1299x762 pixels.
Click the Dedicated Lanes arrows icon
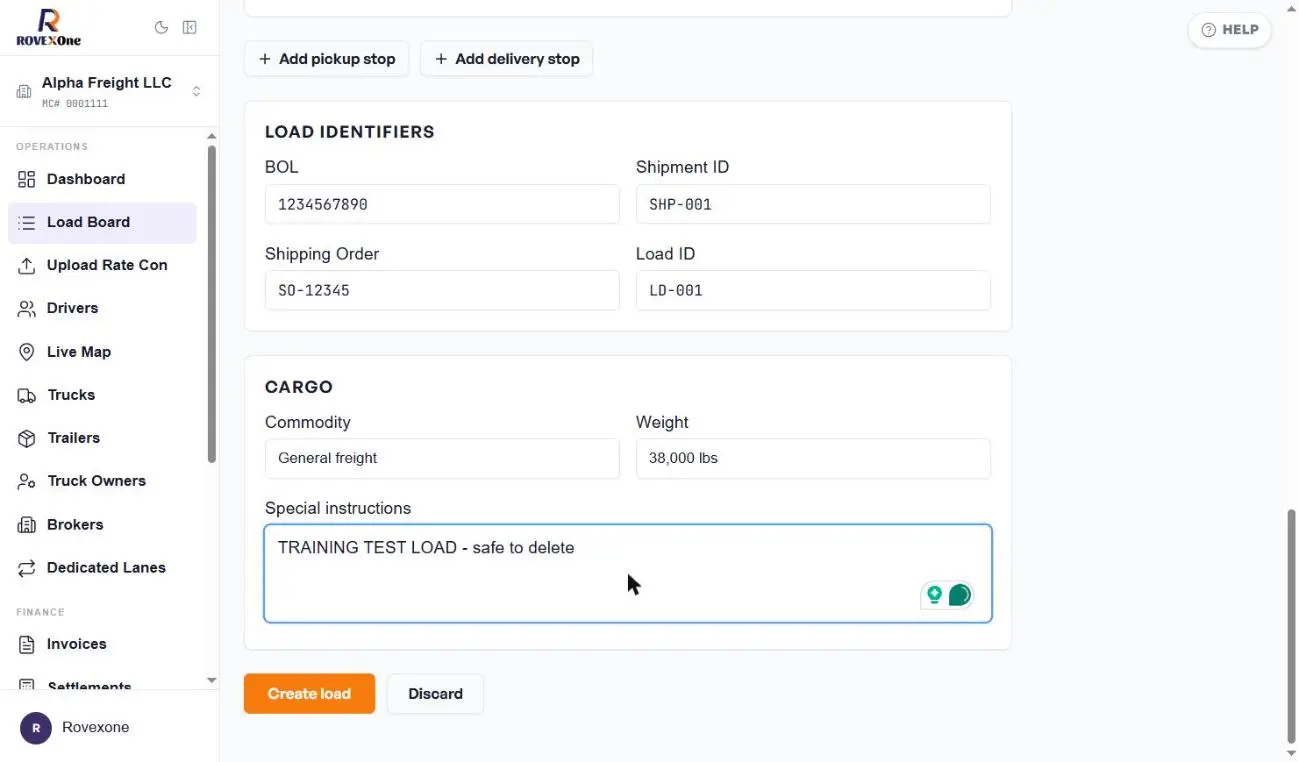click(x=27, y=567)
